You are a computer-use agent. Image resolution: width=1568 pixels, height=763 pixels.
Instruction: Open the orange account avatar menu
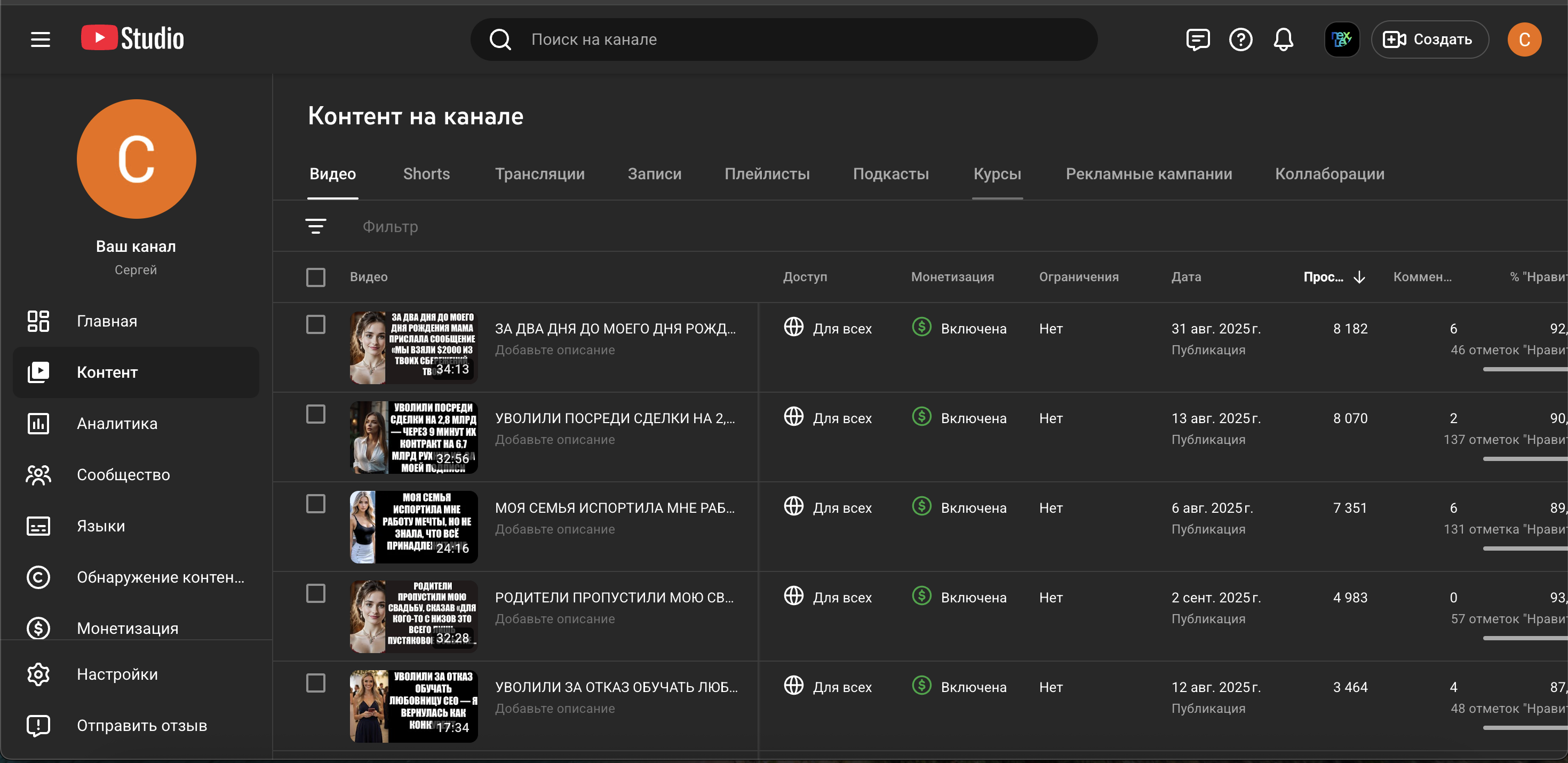1524,39
